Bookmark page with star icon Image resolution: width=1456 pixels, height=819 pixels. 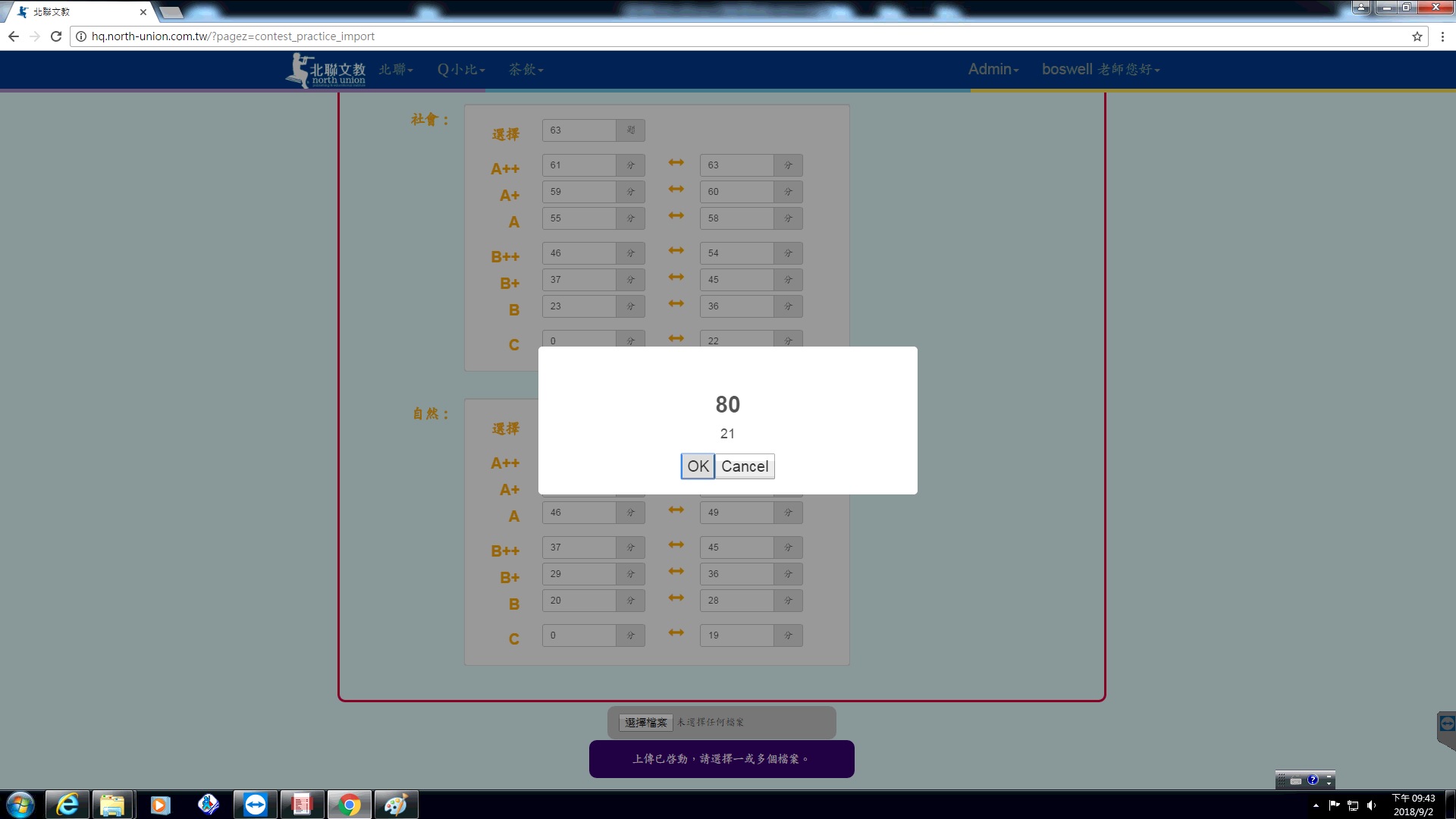[1417, 36]
